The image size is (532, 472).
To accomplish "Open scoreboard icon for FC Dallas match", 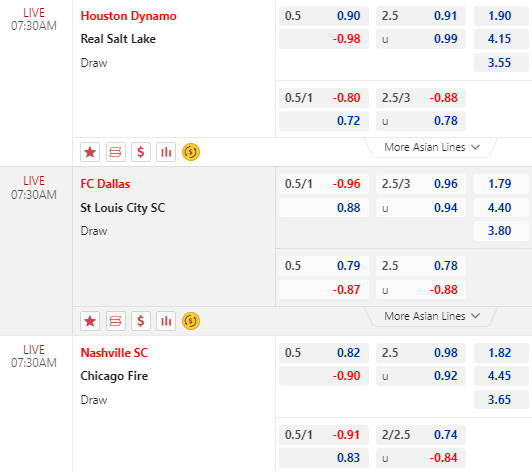I will [x=115, y=321].
